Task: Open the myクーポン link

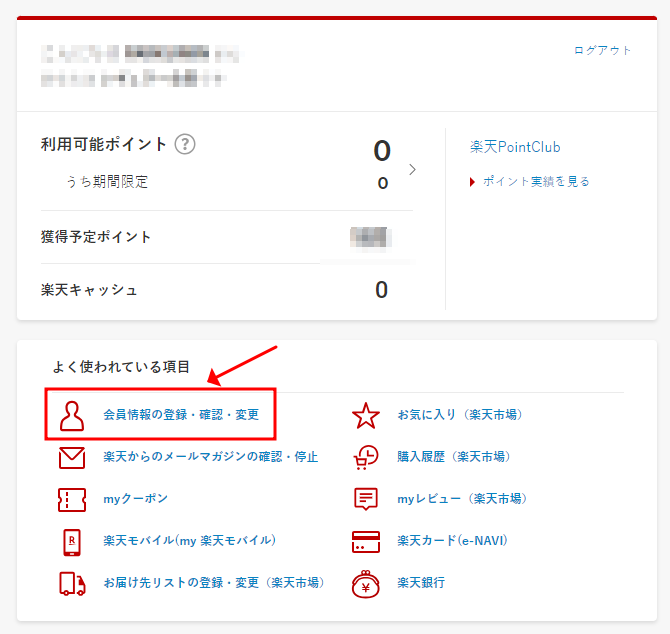Action: [135, 499]
